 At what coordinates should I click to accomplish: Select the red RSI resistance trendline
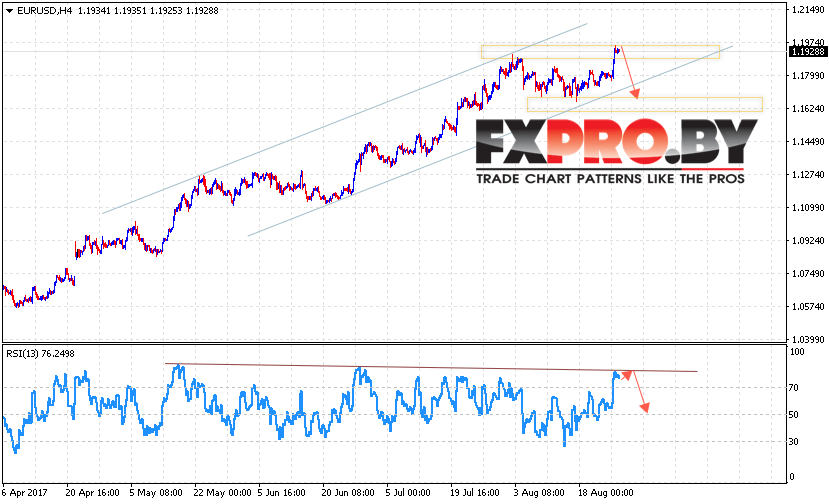point(430,367)
